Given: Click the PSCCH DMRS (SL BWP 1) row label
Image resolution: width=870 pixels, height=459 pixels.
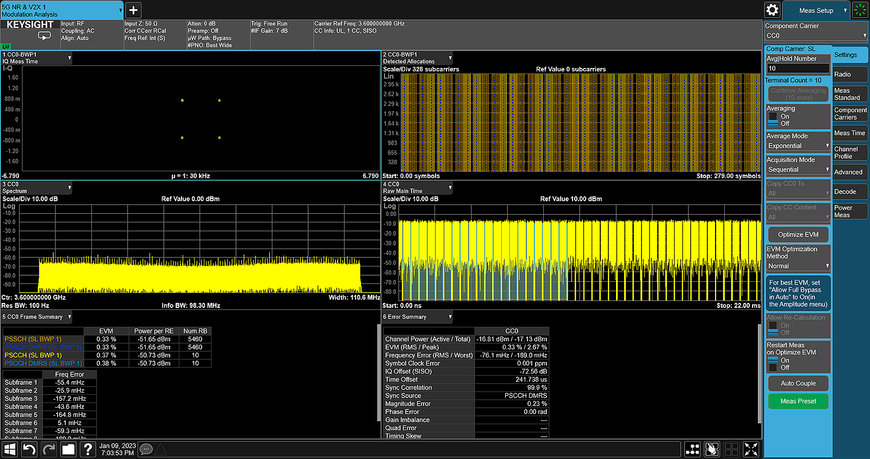Looking at the screenshot, I should tap(43, 363).
